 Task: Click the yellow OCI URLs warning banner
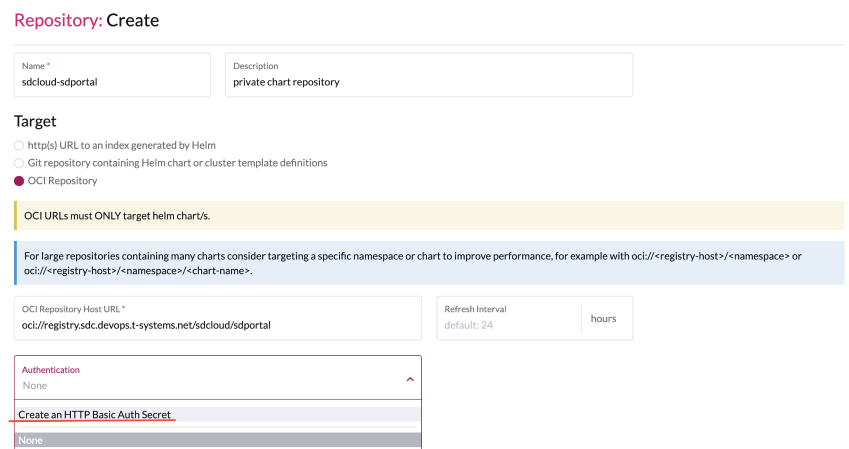(x=428, y=216)
